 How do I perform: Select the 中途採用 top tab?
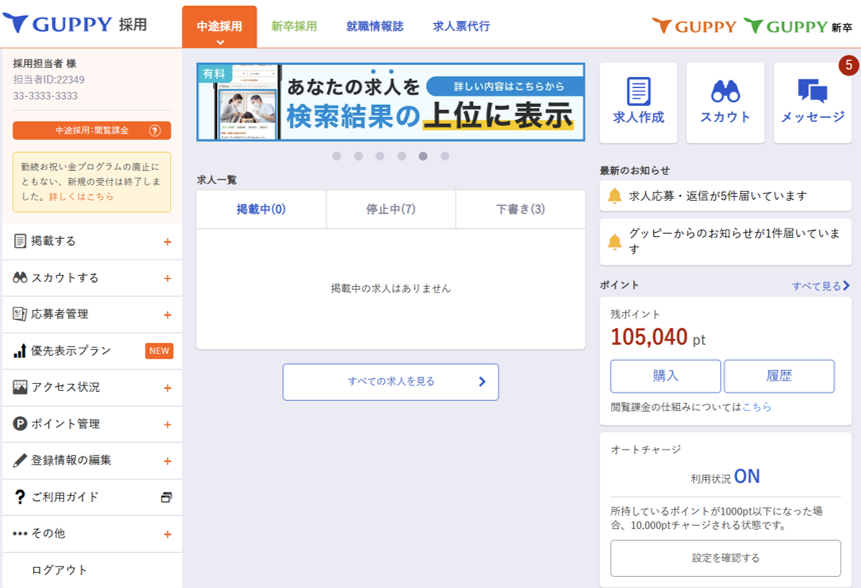[219, 26]
